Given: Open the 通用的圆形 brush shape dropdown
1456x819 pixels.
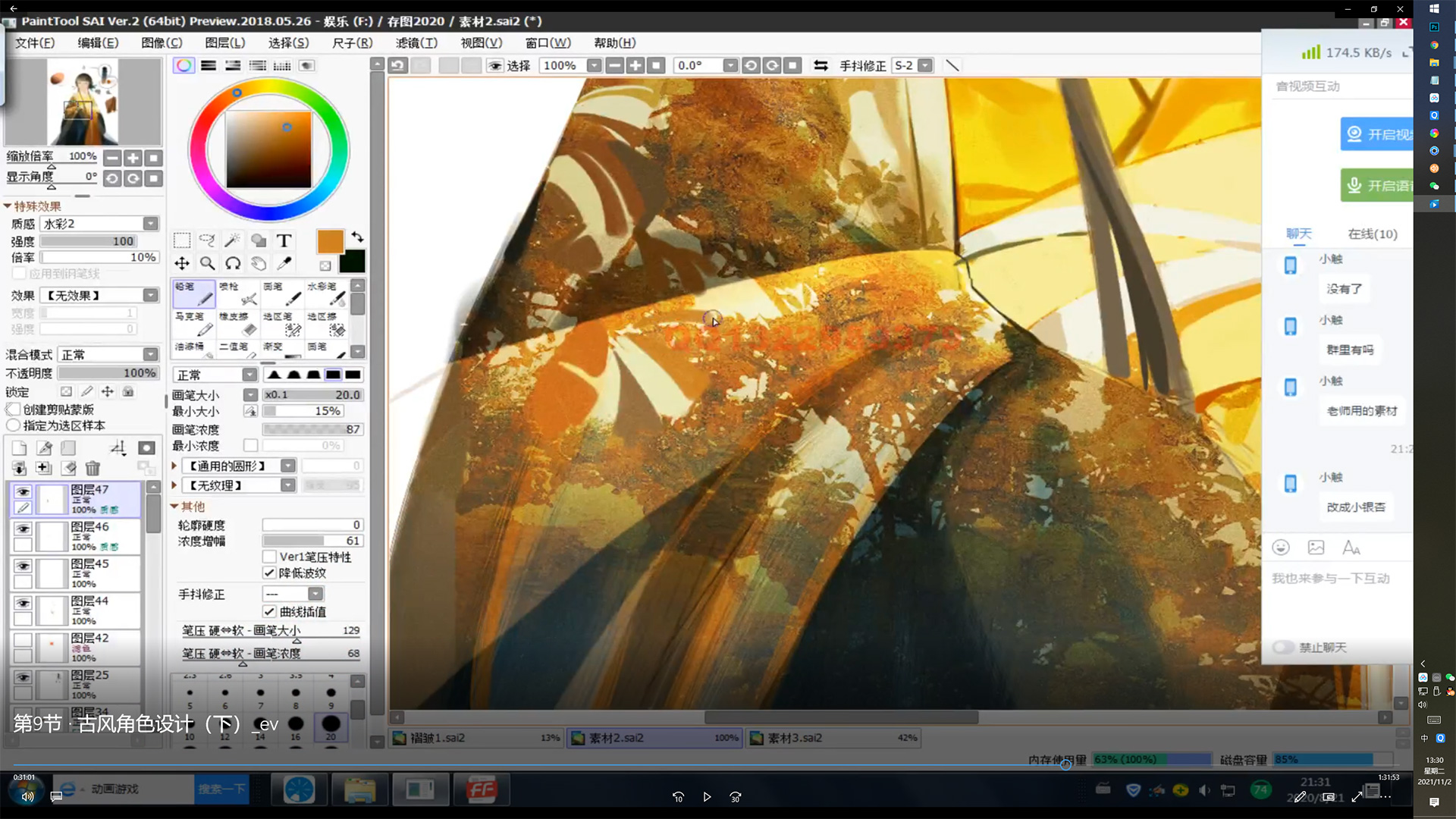Looking at the screenshot, I should pos(239,466).
